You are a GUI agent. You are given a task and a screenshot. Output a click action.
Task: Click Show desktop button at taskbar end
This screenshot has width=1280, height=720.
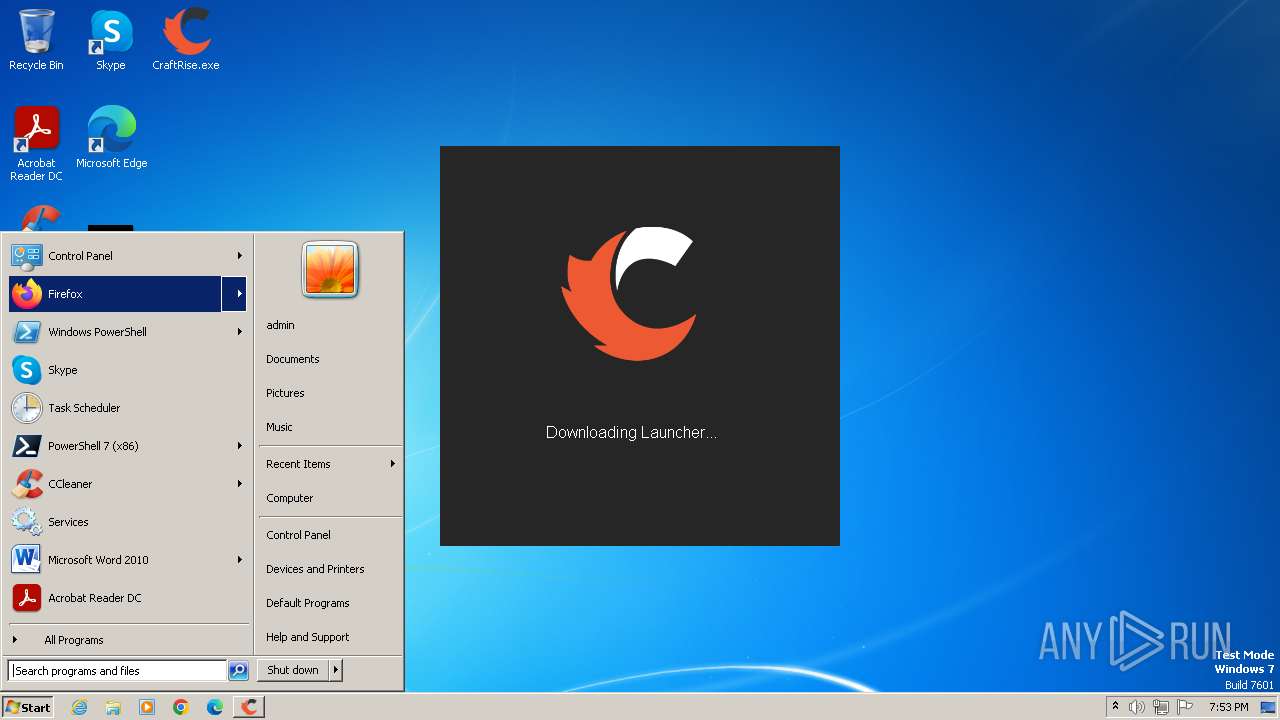tap(1268, 707)
